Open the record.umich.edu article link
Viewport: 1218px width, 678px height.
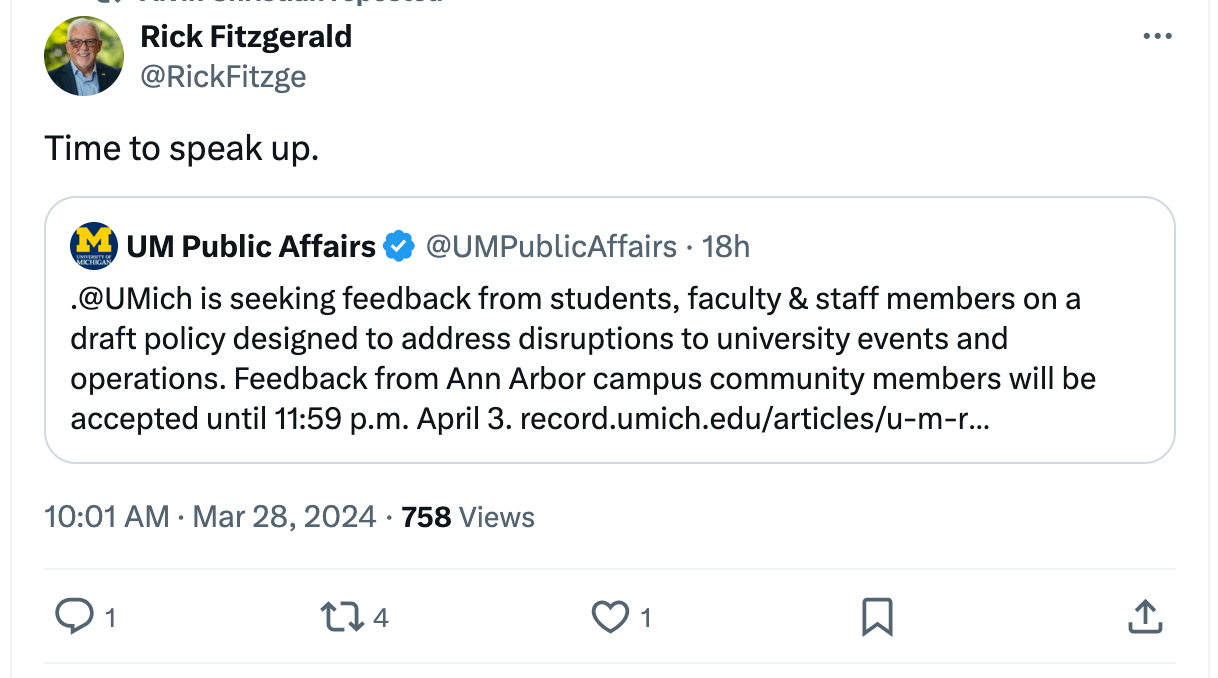coord(756,418)
